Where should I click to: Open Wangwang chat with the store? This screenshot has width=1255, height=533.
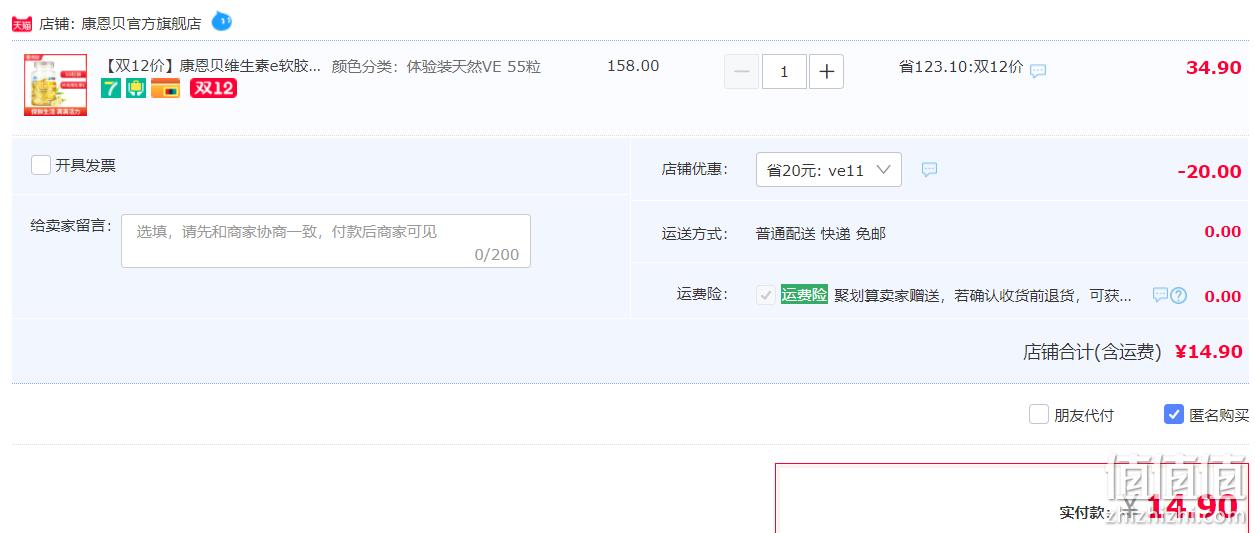[221, 21]
